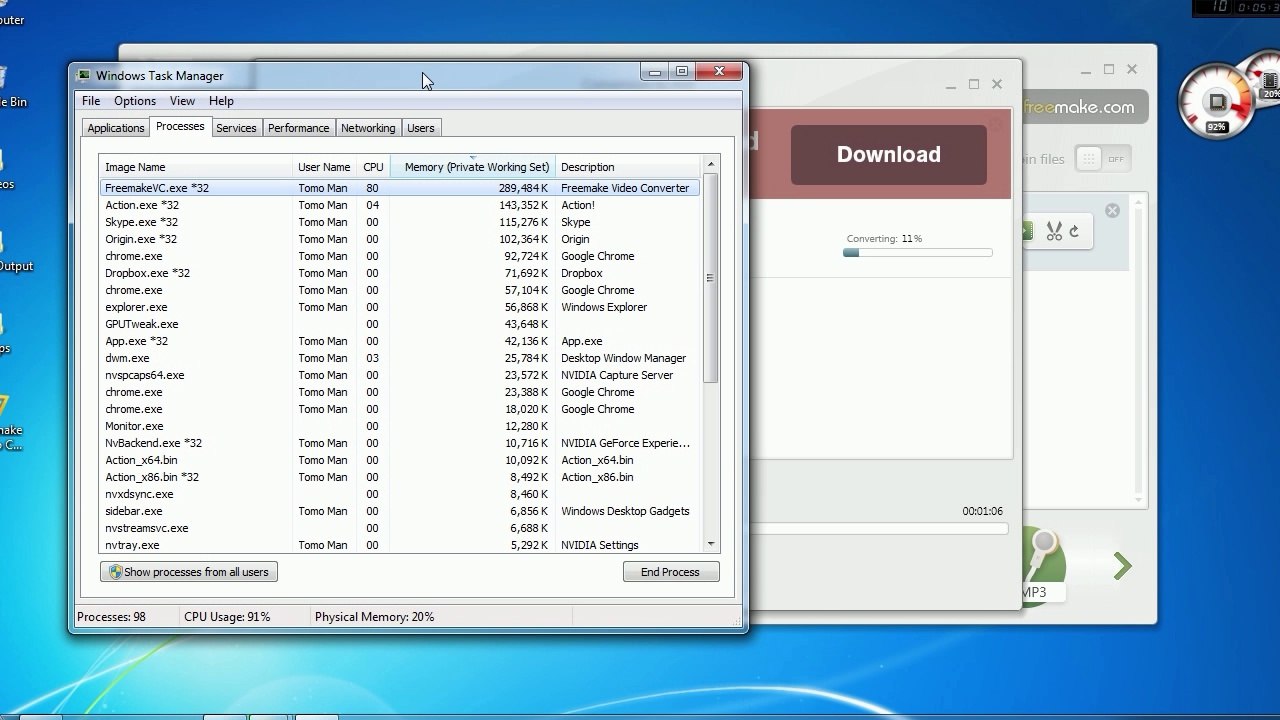Click the 289,484 K memory value
Image resolution: width=1280 pixels, height=720 pixels.
tap(523, 188)
